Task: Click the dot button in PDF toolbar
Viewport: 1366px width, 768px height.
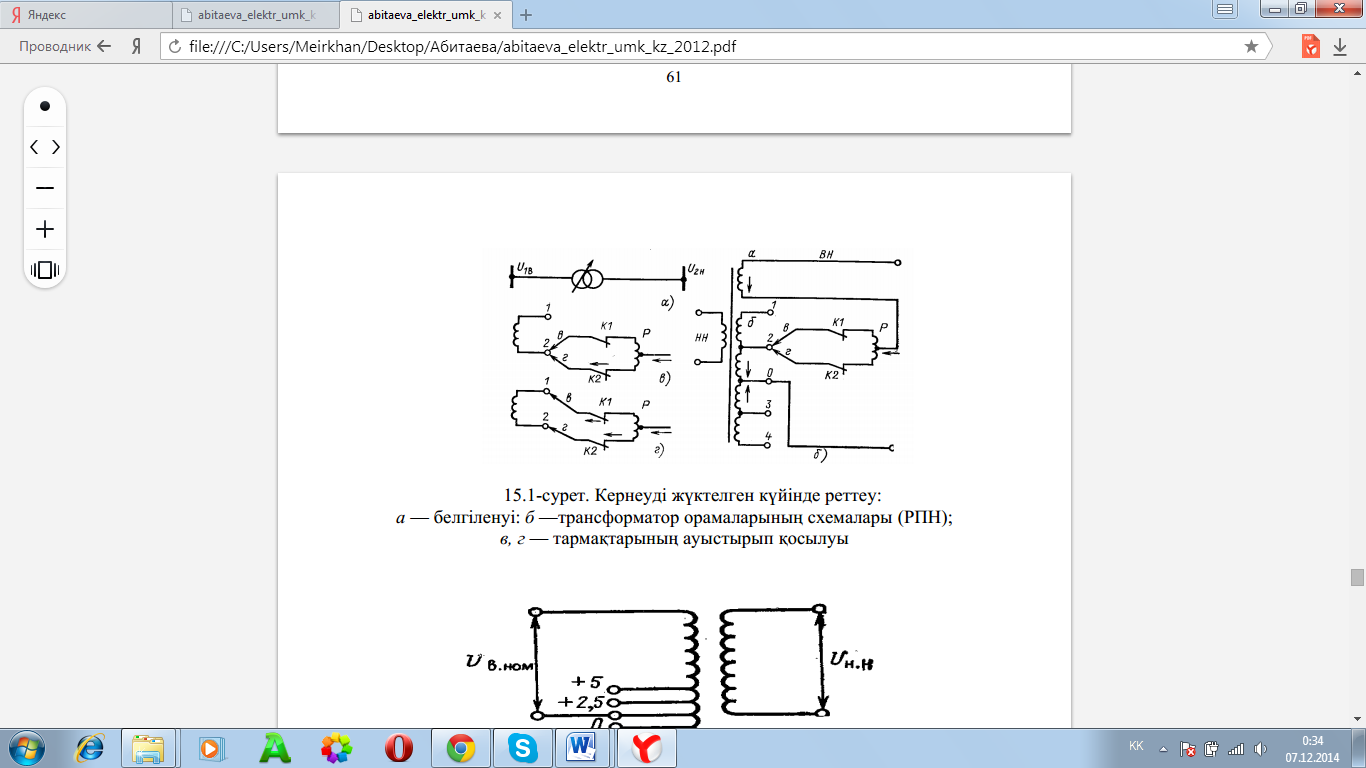Action: [45, 106]
